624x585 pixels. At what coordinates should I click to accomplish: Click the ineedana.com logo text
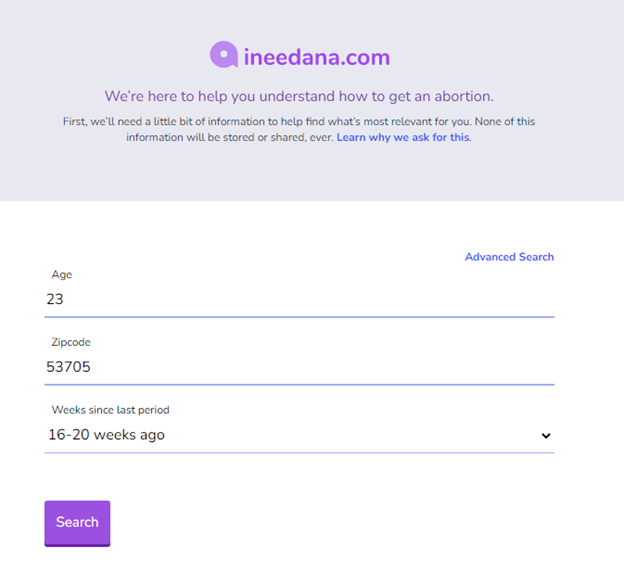point(317,57)
